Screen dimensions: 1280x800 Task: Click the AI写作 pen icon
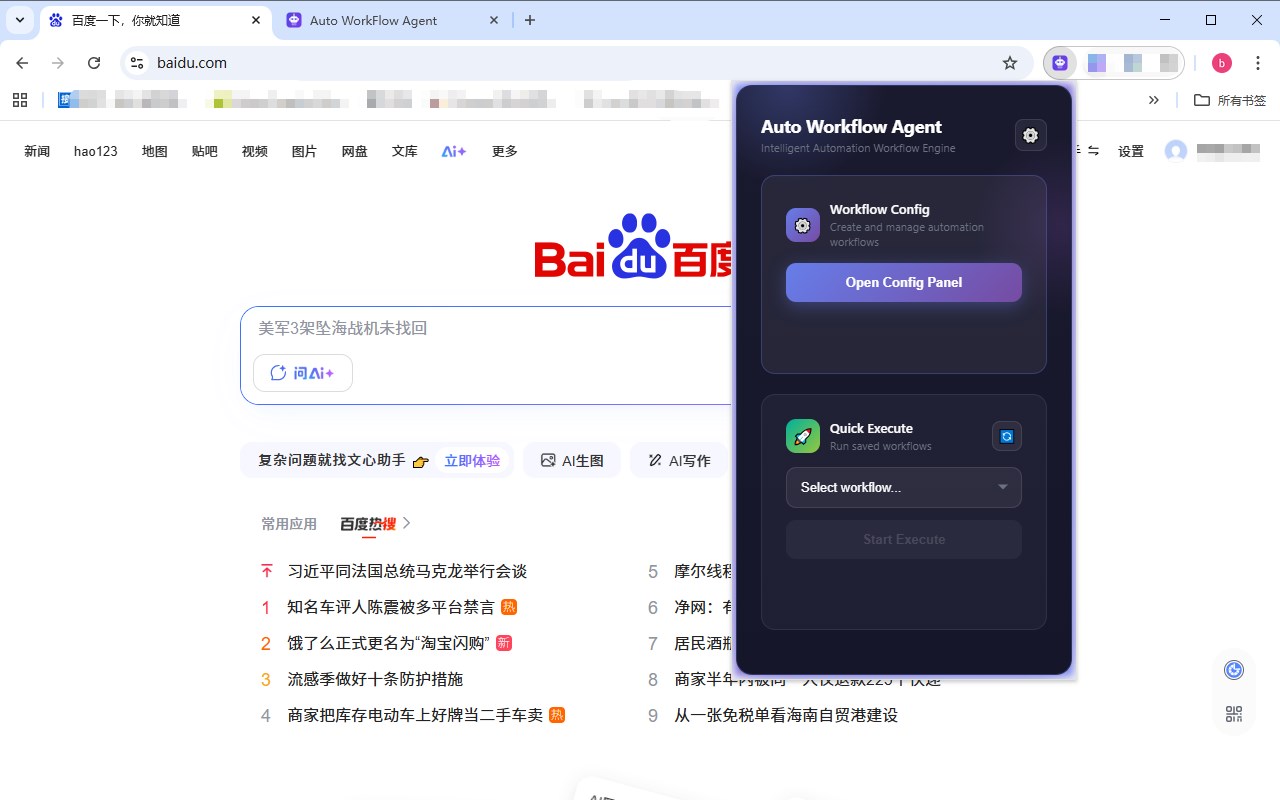click(656, 460)
